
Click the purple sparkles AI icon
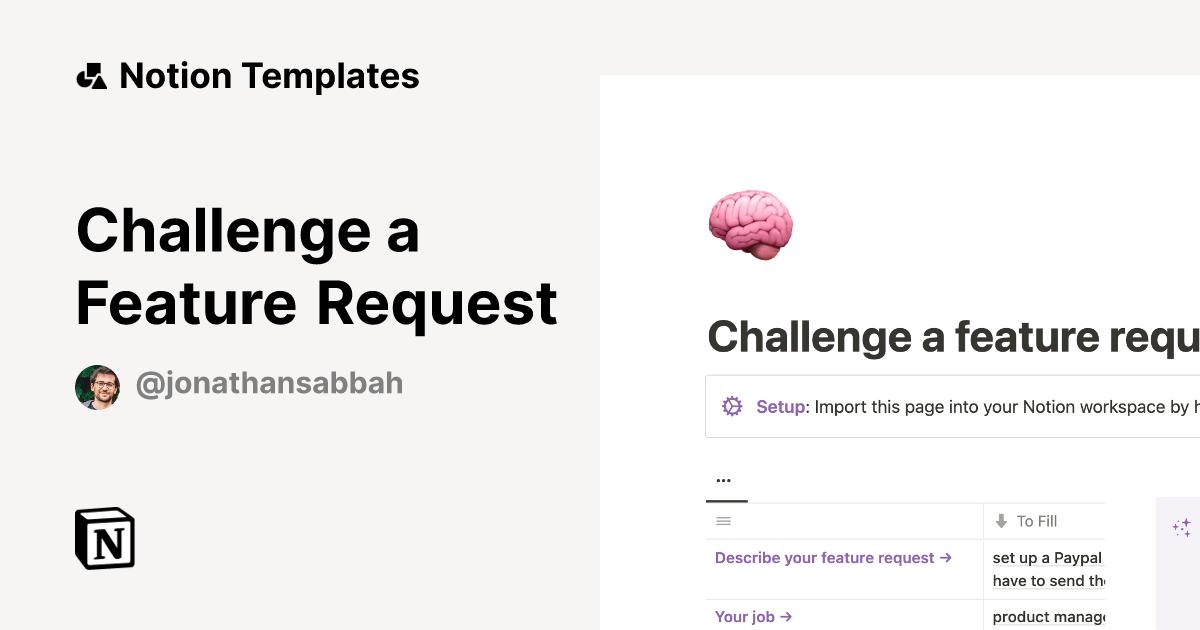click(1181, 528)
